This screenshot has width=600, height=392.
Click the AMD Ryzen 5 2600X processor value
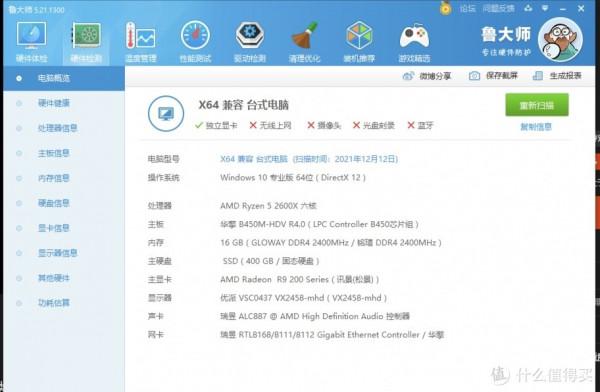[268, 206]
